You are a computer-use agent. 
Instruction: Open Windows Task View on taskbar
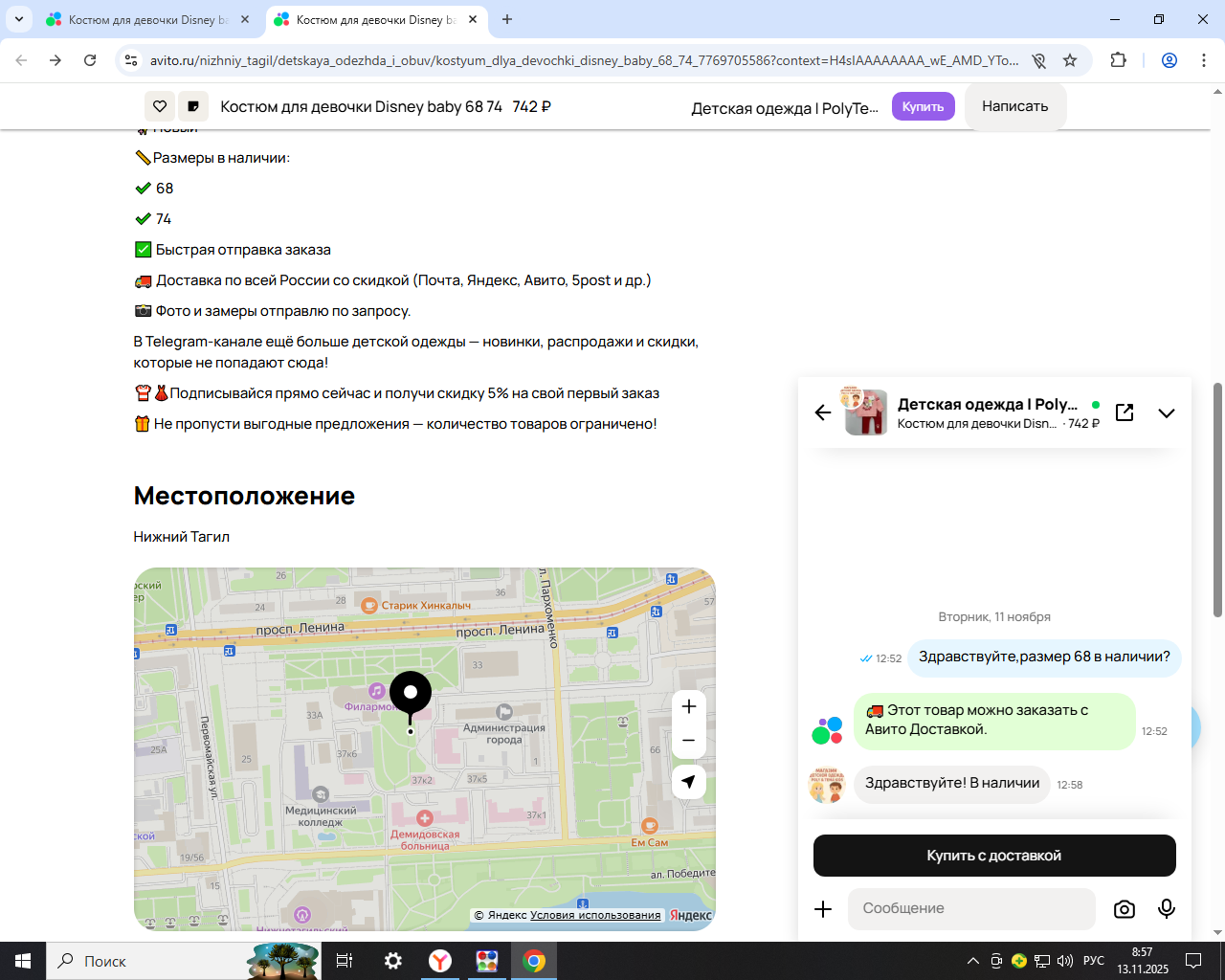click(x=345, y=961)
